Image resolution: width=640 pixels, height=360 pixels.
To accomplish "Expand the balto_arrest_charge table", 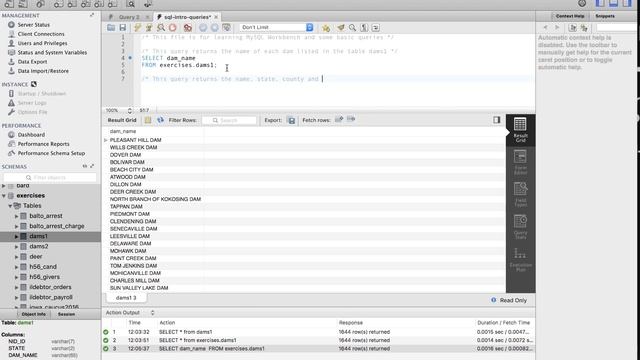I will [x=16, y=226].
